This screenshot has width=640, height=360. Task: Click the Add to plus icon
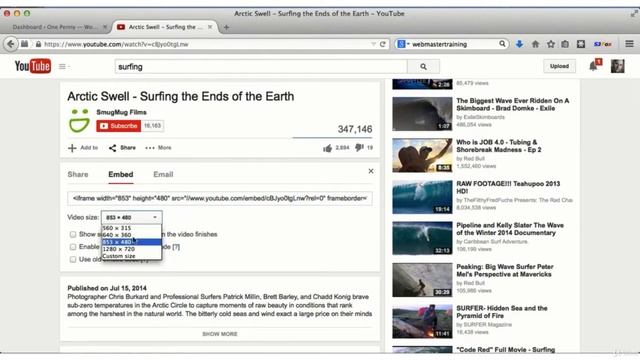(x=72, y=148)
